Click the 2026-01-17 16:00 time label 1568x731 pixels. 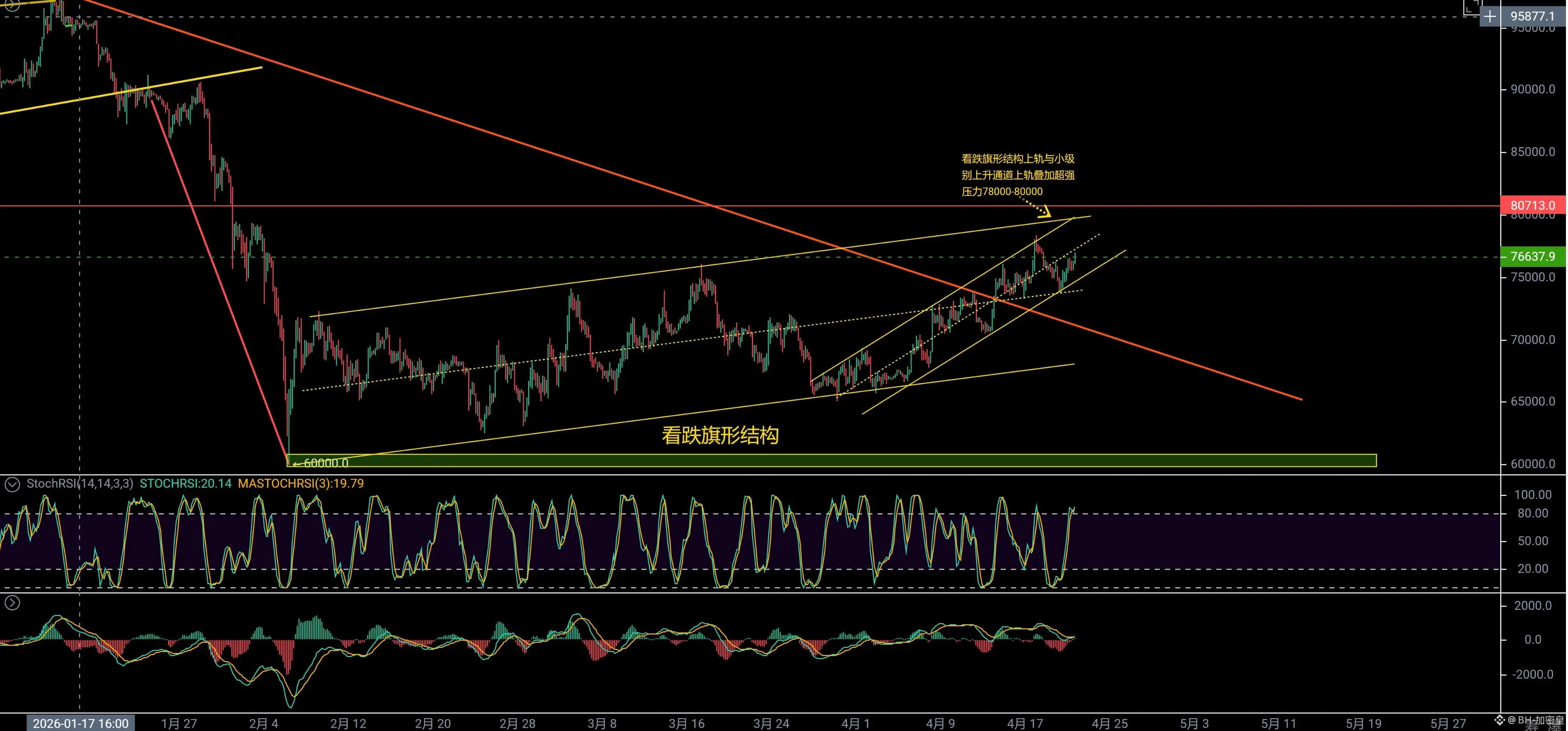(80, 723)
